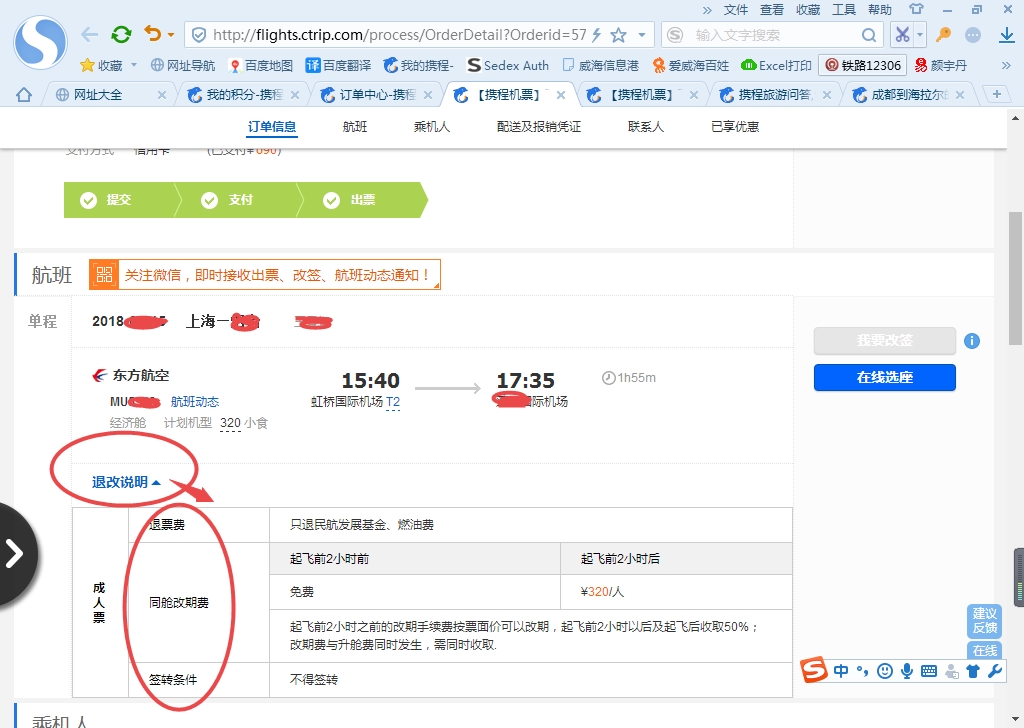
Task: Select the 乘机人 page section tab
Action: [x=432, y=127]
